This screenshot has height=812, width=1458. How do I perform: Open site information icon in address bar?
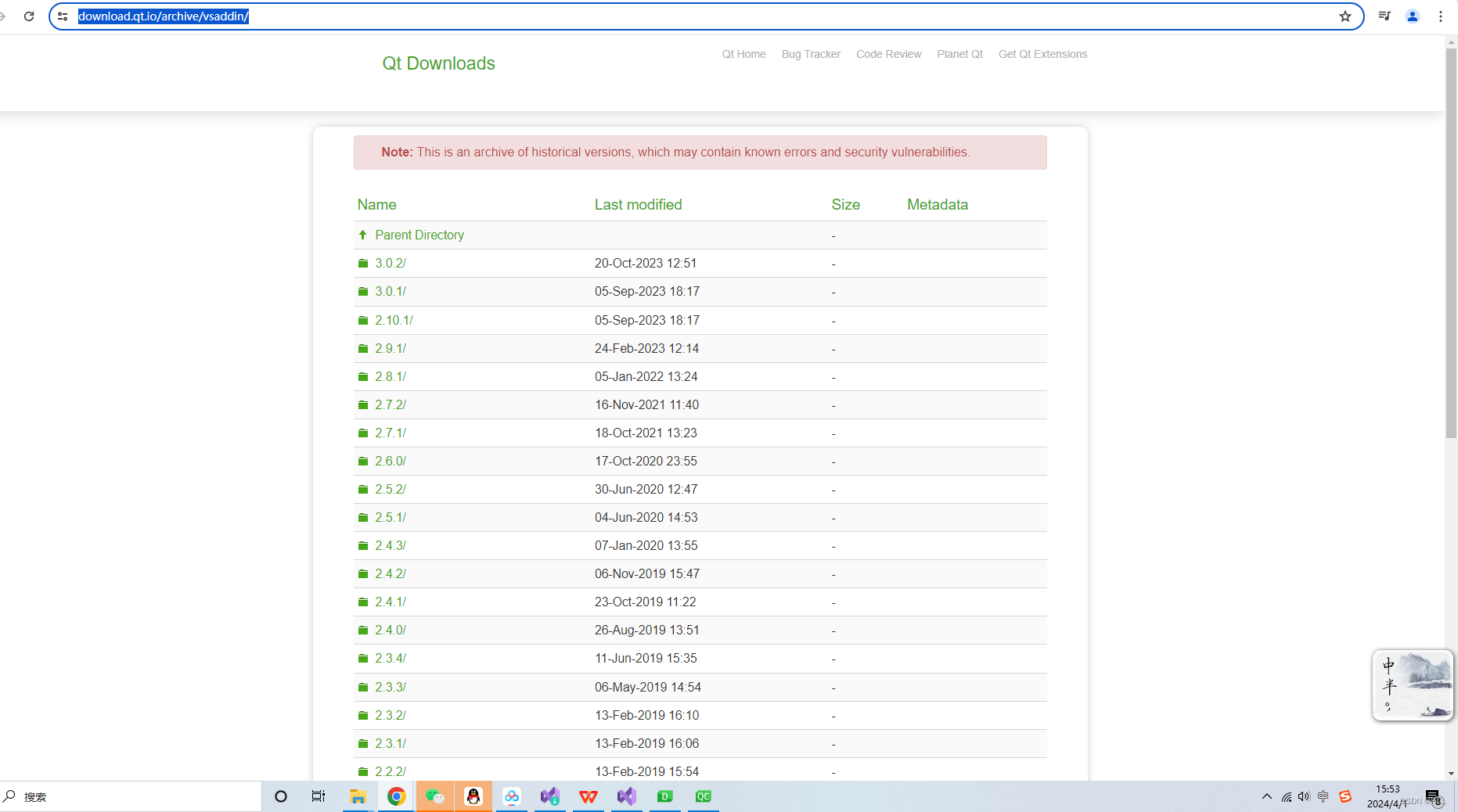pyautogui.click(x=63, y=16)
